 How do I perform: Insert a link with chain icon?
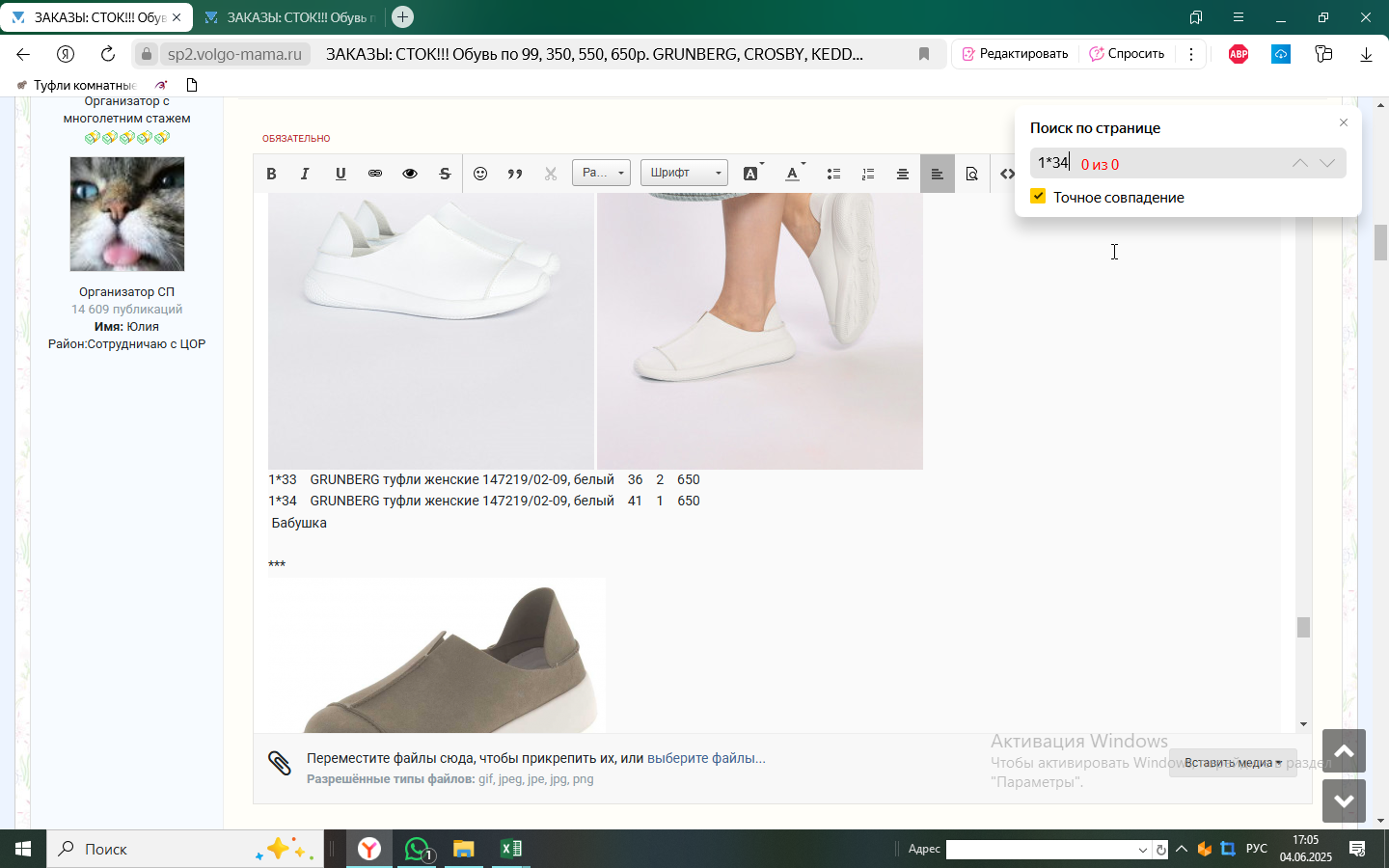pos(375,174)
